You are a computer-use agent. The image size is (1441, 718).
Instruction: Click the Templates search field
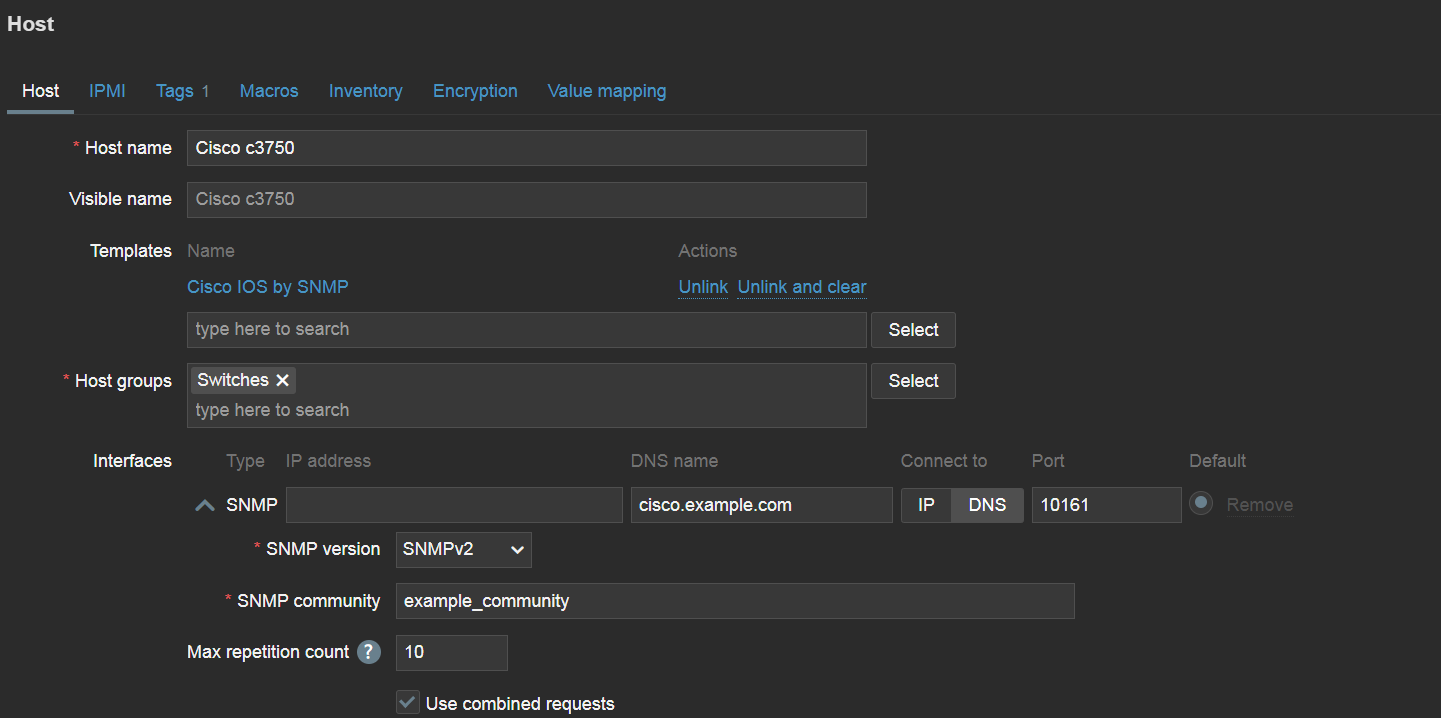point(527,330)
